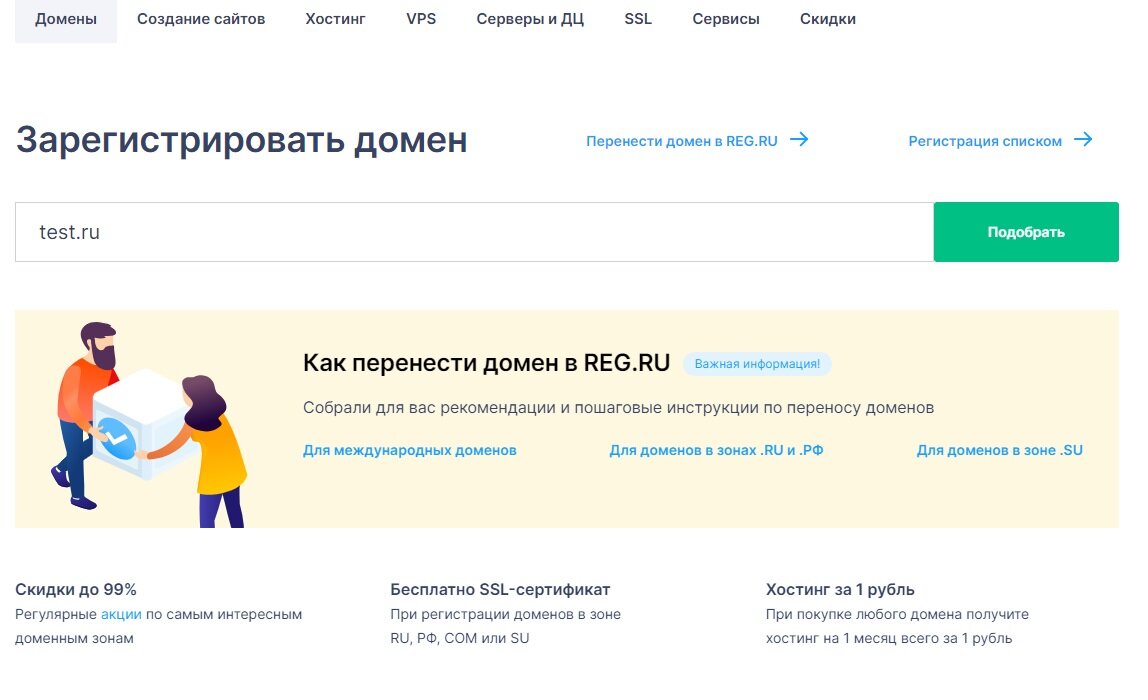Click the Как перенести домен в REG.RU heading
The image size is (1148, 700).
tap(486, 363)
